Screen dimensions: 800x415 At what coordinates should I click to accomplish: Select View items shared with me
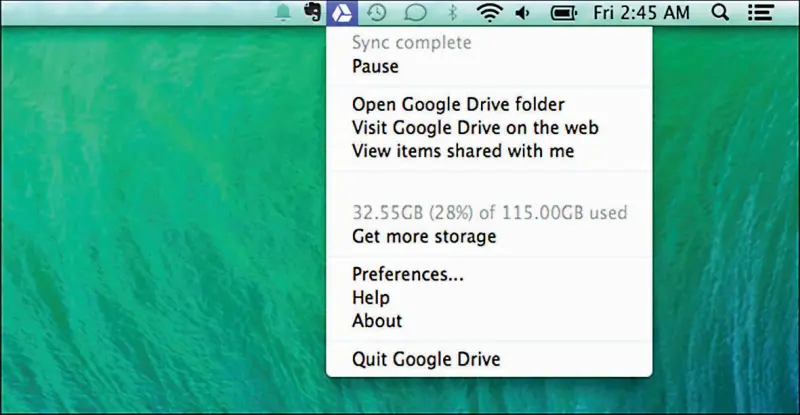[x=463, y=152]
